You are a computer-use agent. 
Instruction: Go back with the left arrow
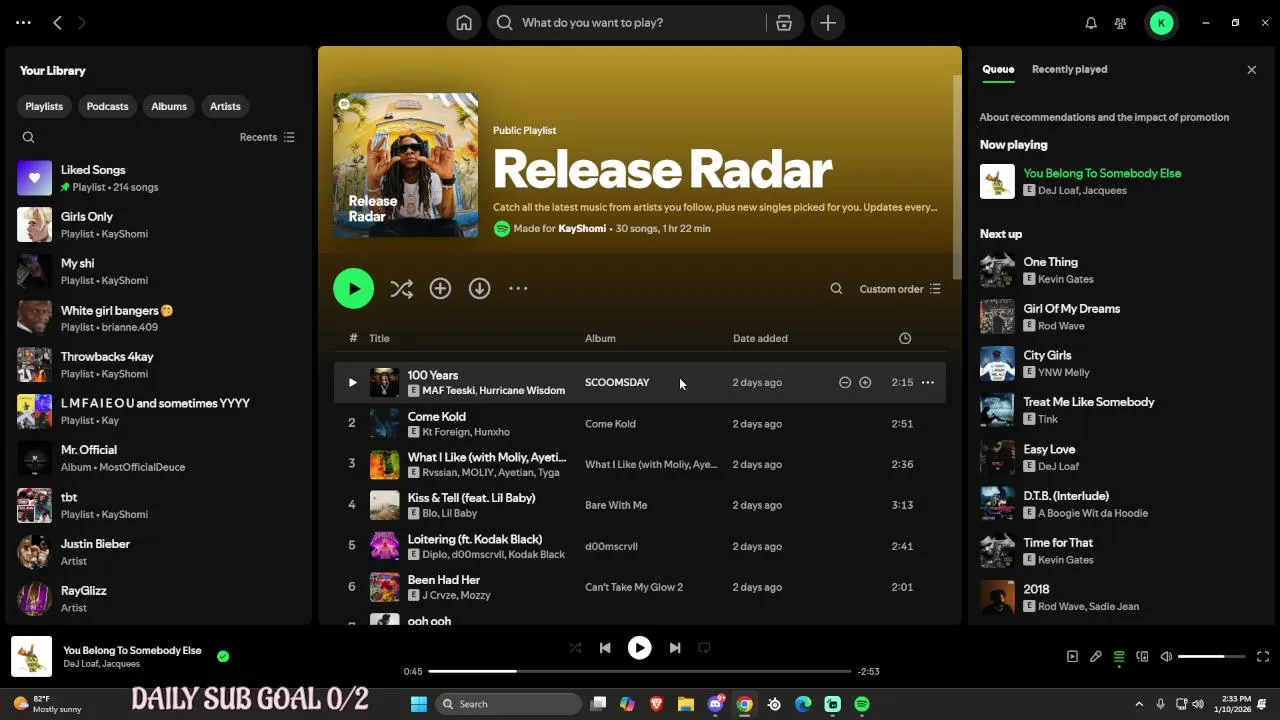[x=58, y=23]
